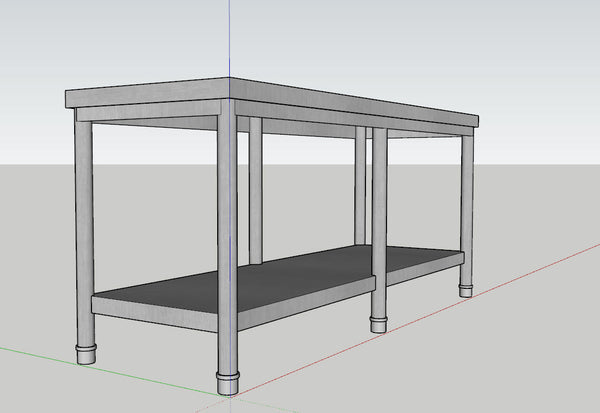The height and width of the screenshot is (413, 600).
Task: Select the tabletop's long side edge face
Action: click(x=354, y=101)
